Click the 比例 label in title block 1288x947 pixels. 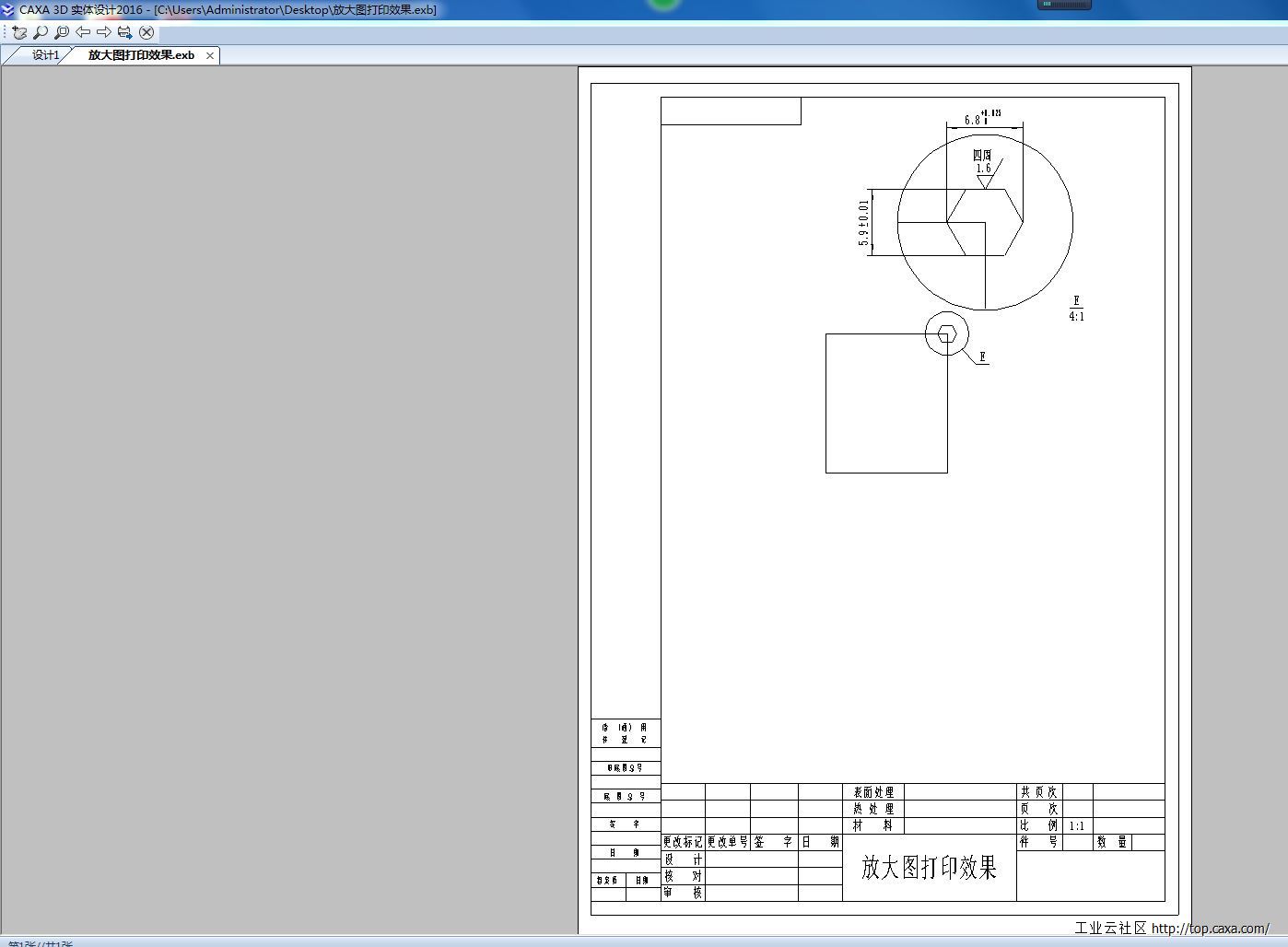[x=1039, y=825]
